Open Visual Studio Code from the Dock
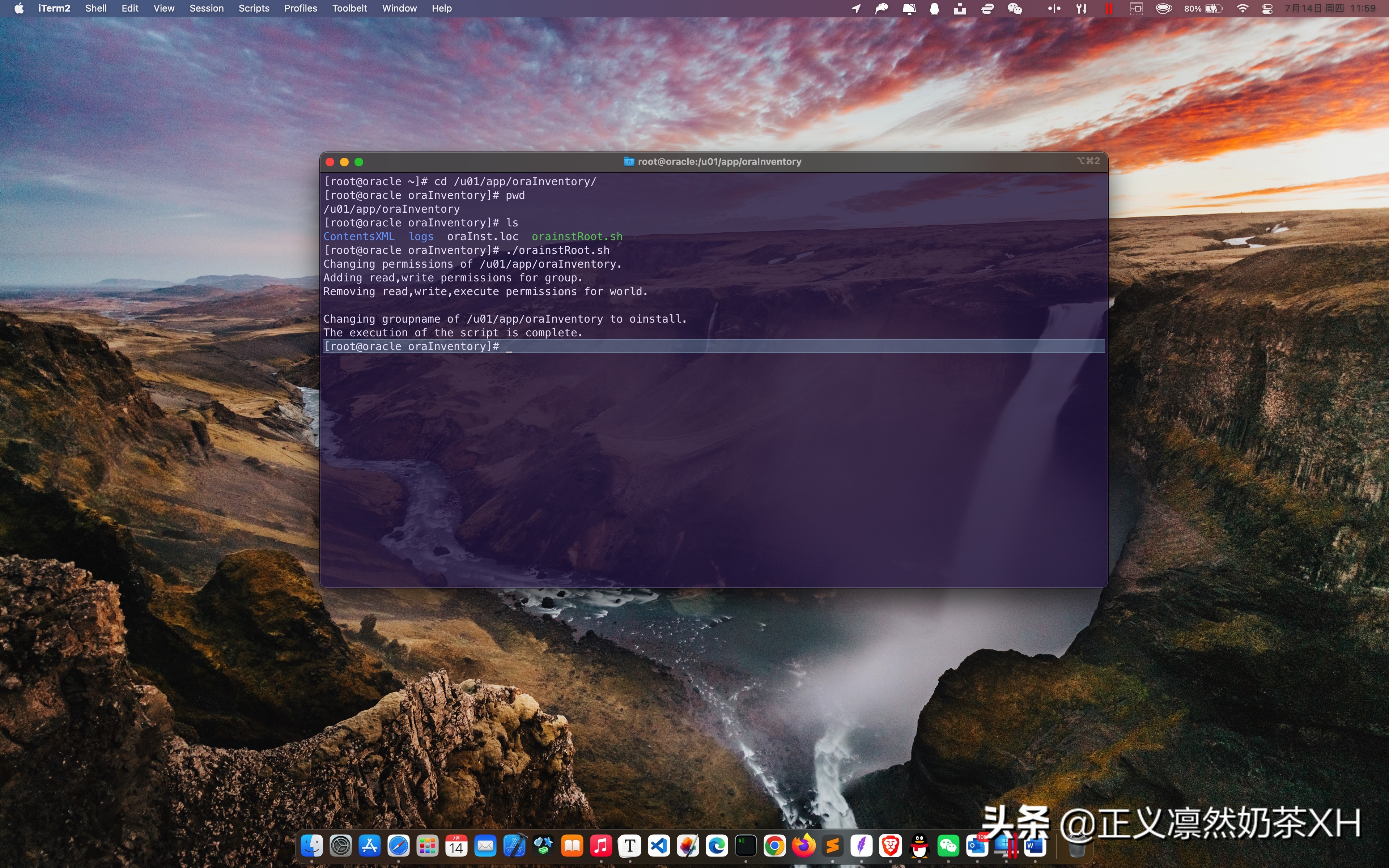The image size is (1389, 868). pyautogui.click(x=658, y=846)
